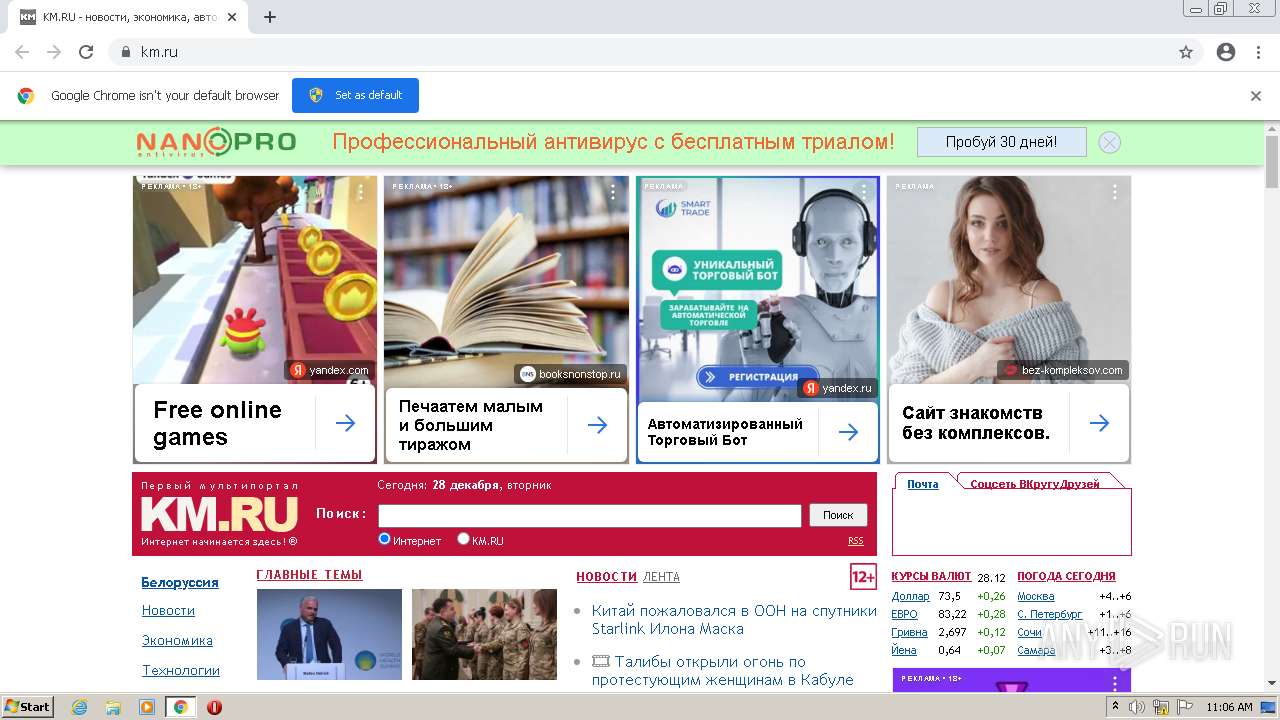
Task: Open 'Курсы валют' heading link
Action: [931, 576]
